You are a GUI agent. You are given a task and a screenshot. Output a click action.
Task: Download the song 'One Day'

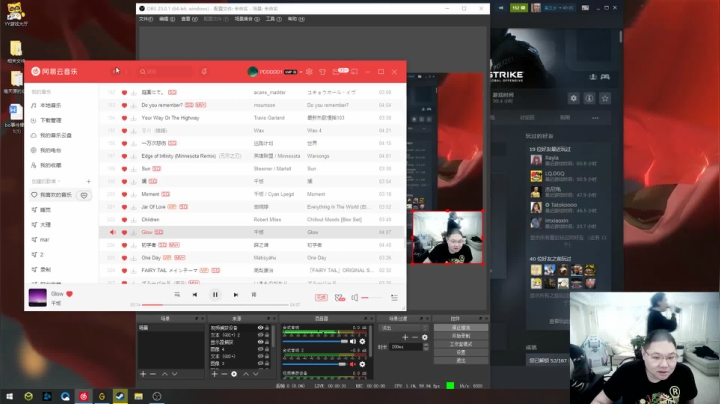coord(133,258)
